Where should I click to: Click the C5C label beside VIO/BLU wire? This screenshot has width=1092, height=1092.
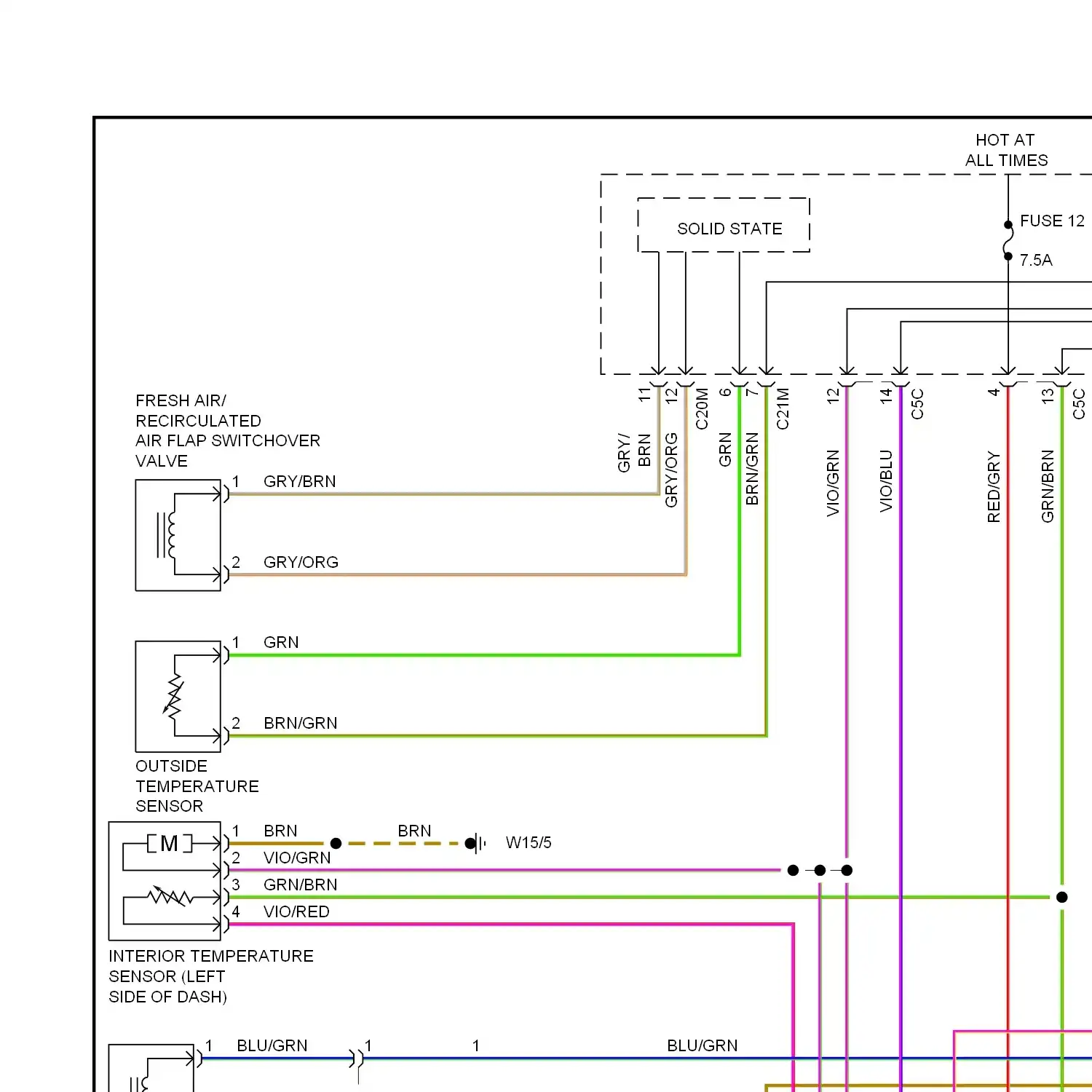(x=917, y=404)
